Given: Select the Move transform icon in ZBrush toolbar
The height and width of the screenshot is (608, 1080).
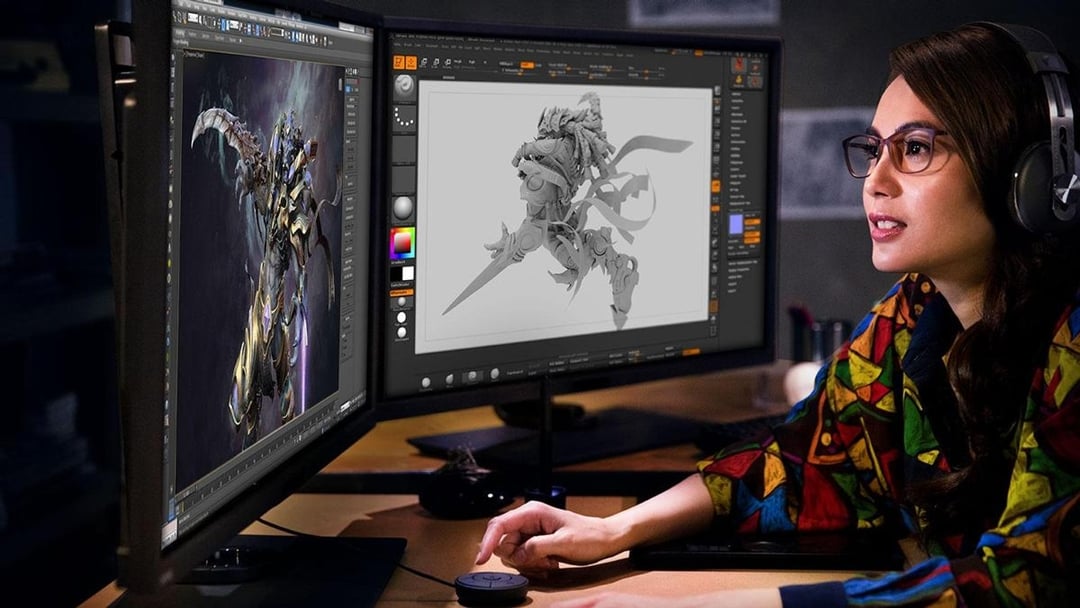Looking at the screenshot, I should pyautogui.click(x=423, y=63).
